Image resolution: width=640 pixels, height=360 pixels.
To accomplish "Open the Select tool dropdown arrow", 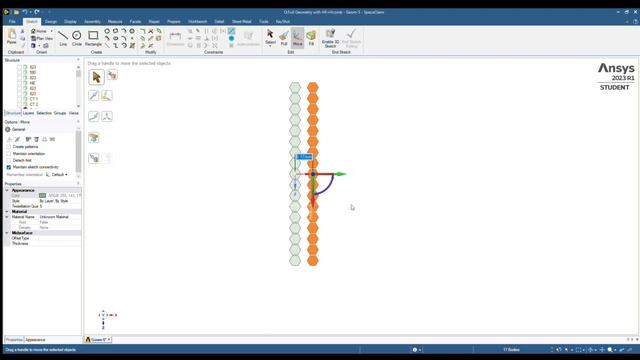I will click(270, 46).
